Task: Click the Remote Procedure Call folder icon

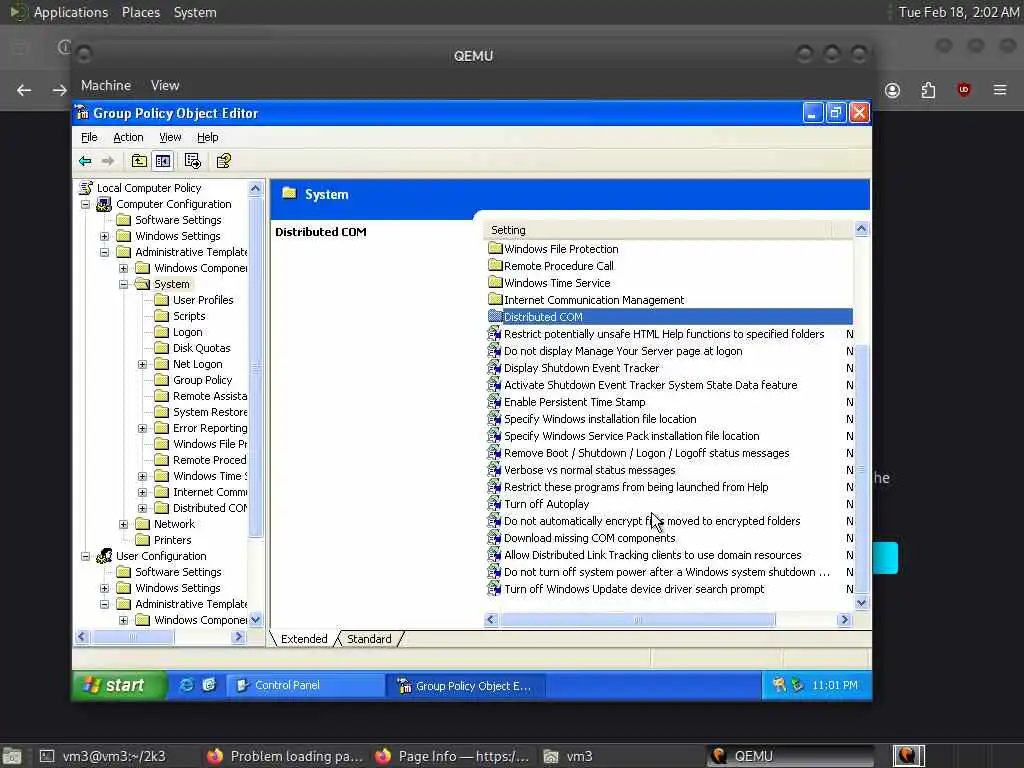Action: 495,265
